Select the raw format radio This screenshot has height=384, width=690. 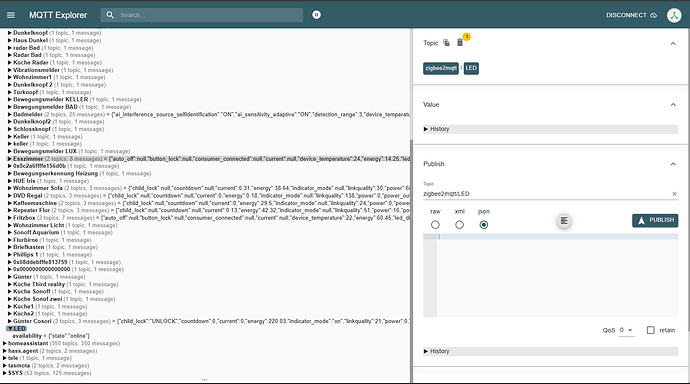[x=435, y=225]
